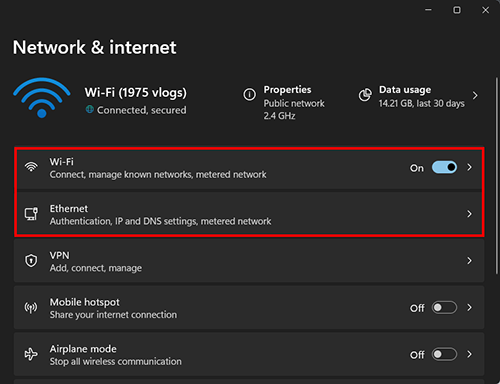Open the Data usage heading
Image resolution: width=500 pixels, height=384 pixels.
(405, 90)
